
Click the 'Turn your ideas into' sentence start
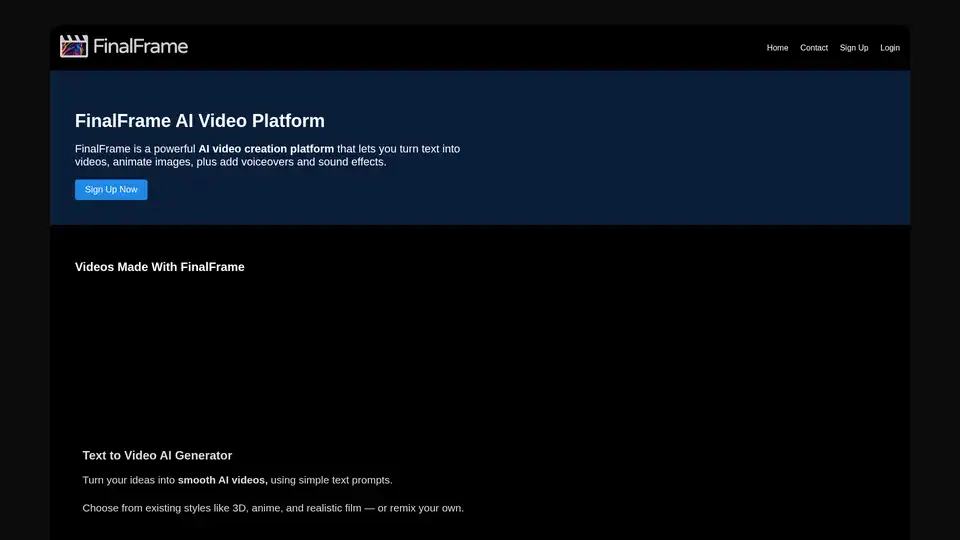point(128,480)
